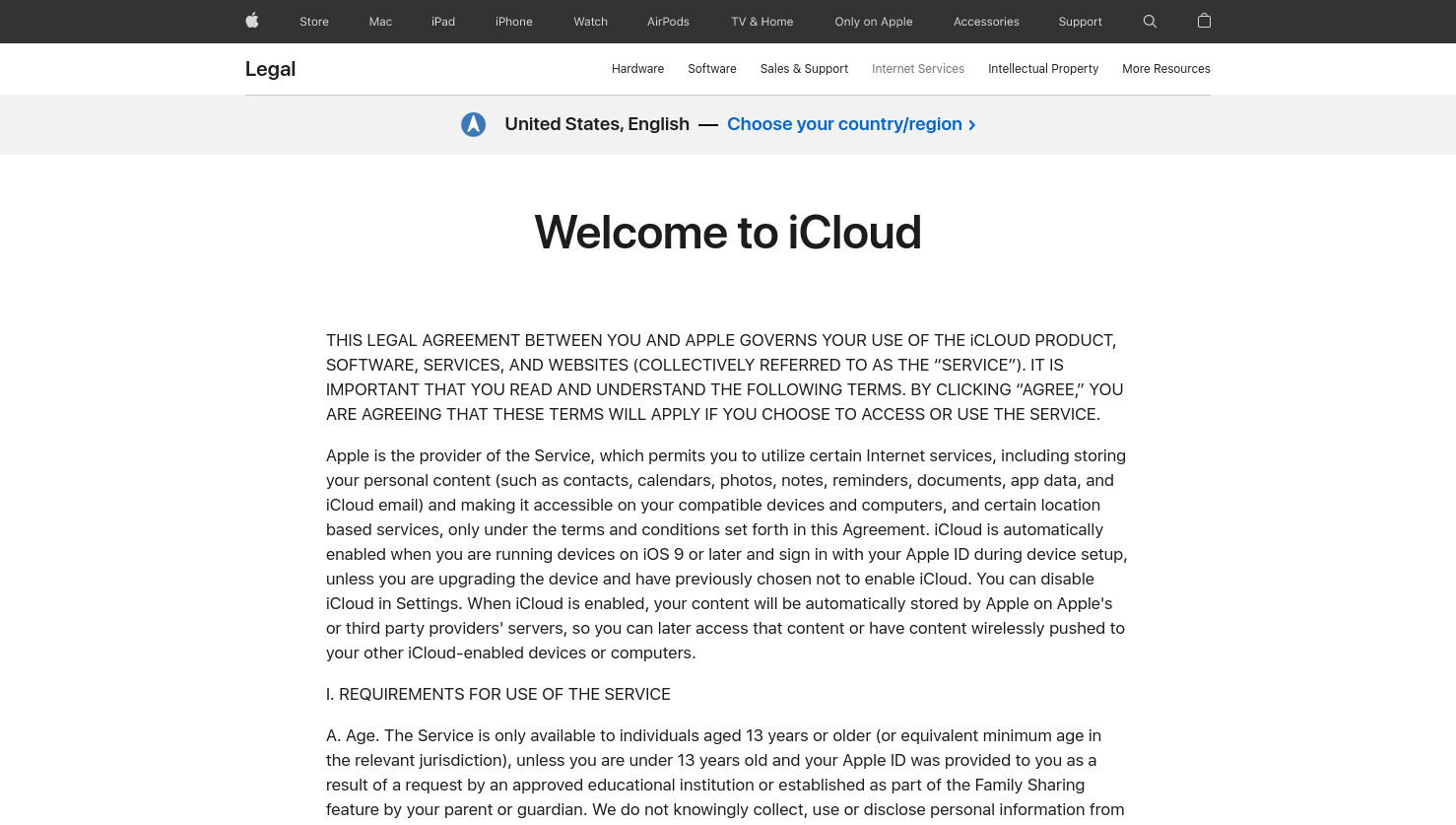This screenshot has height=825, width=1456.
Task: Click the Welcome to iCloud heading
Action: (x=728, y=233)
